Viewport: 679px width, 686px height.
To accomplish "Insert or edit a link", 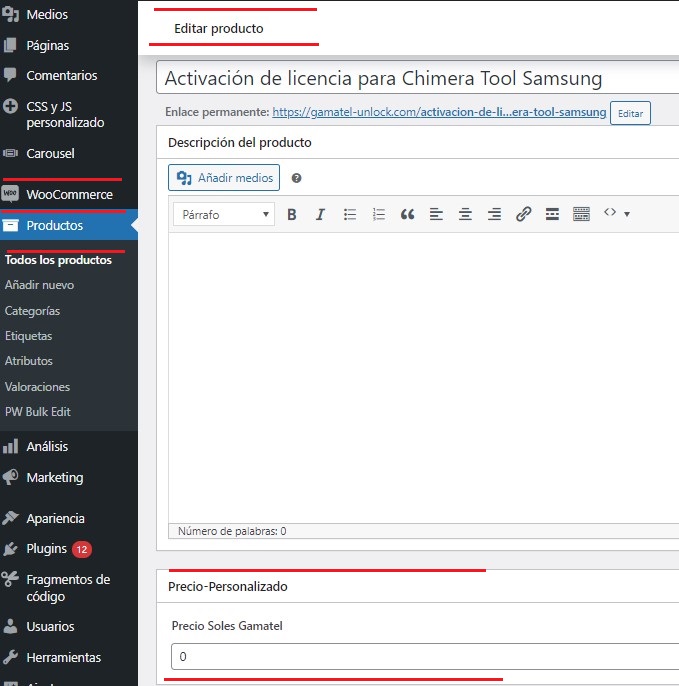I will click(x=523, y=214).
